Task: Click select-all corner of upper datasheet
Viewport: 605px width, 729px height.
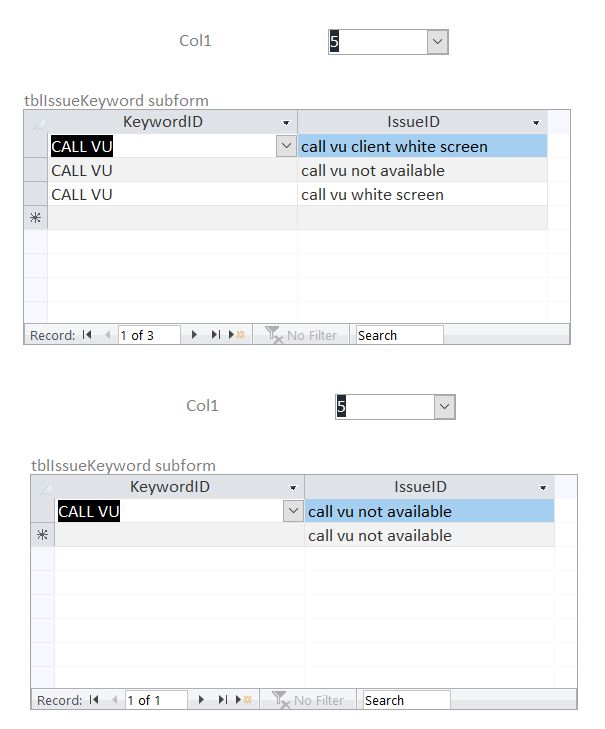Action: pos(36,122)
